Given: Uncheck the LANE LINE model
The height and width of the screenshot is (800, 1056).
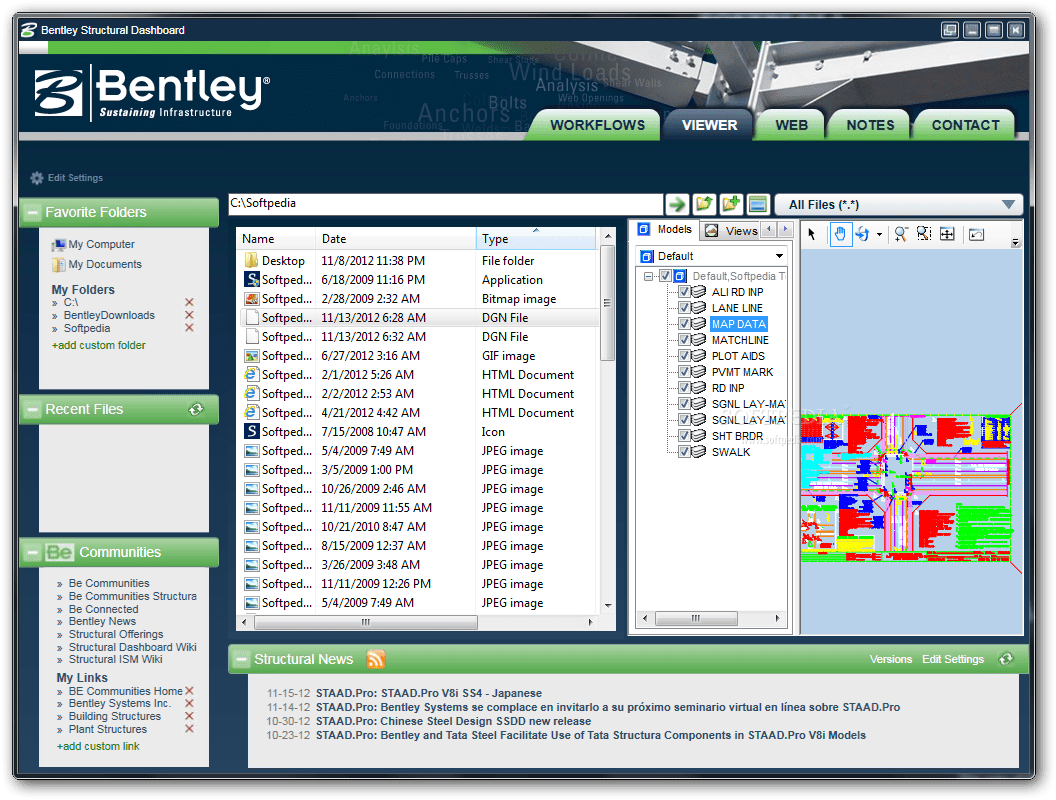Looking at the screenshot, I should click(x=682, y=308).
